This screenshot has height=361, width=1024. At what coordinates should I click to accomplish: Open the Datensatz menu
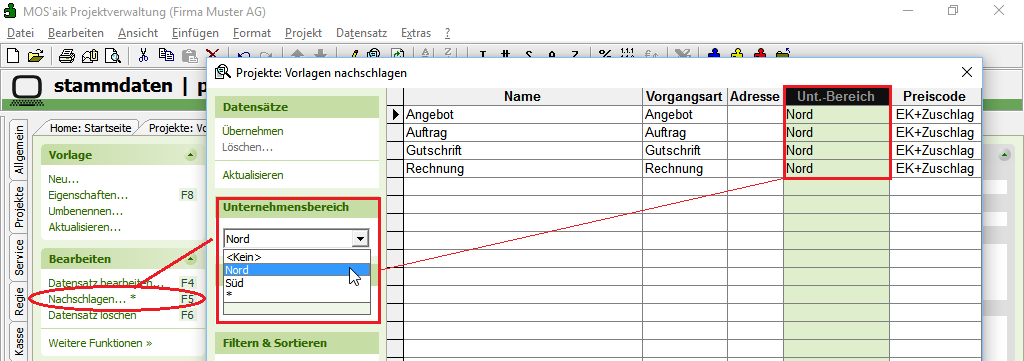coord(361,33)
